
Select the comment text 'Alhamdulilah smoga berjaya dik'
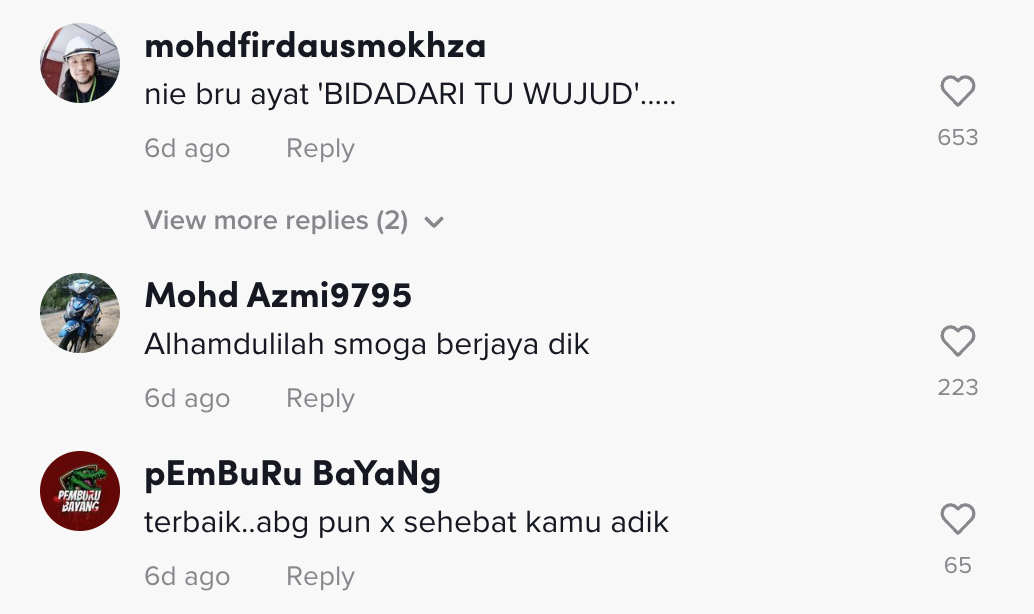(x=367, y=345)
